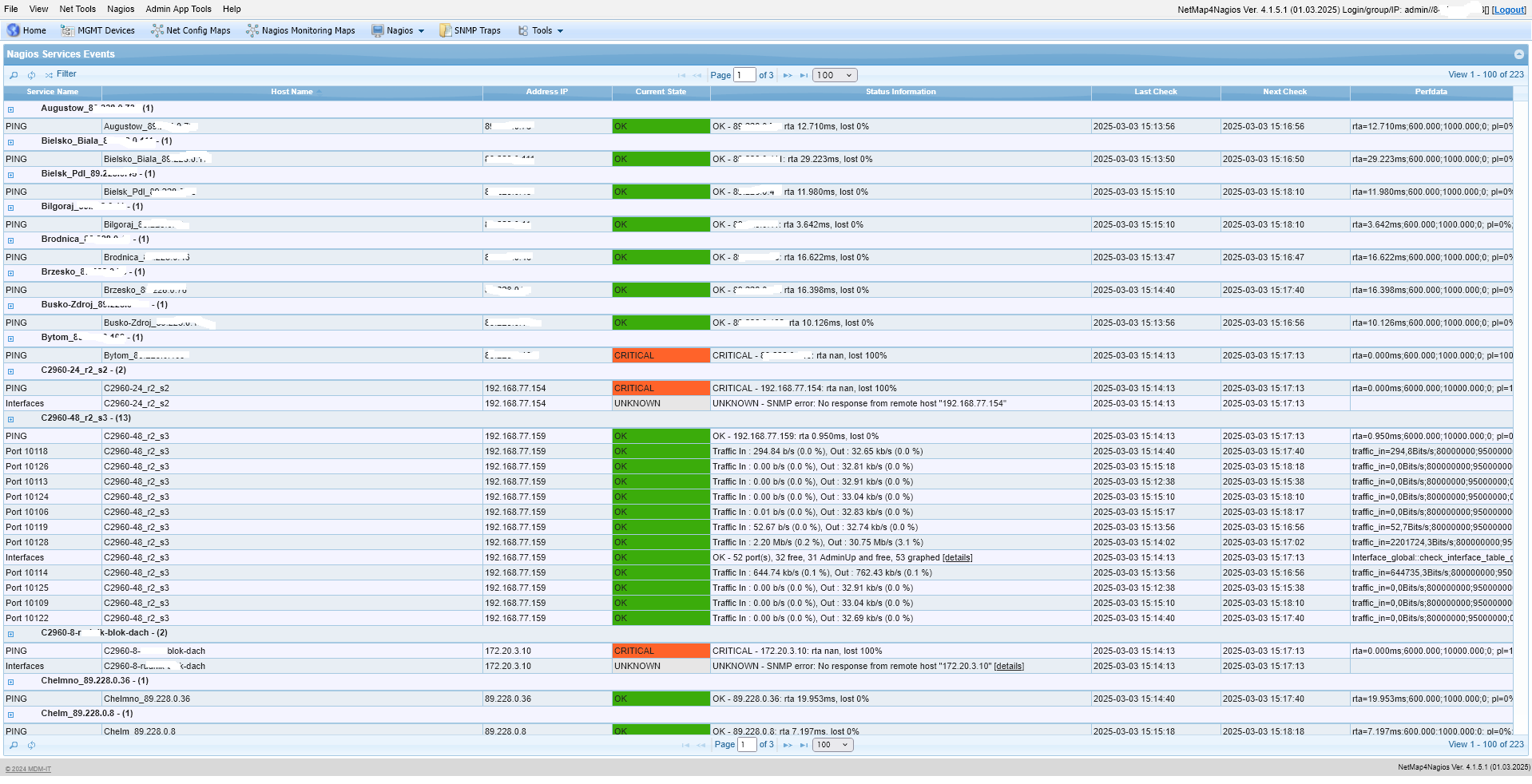Click the Filter shuffle icon
This screenshot has height=784, width=1532.
49,75
